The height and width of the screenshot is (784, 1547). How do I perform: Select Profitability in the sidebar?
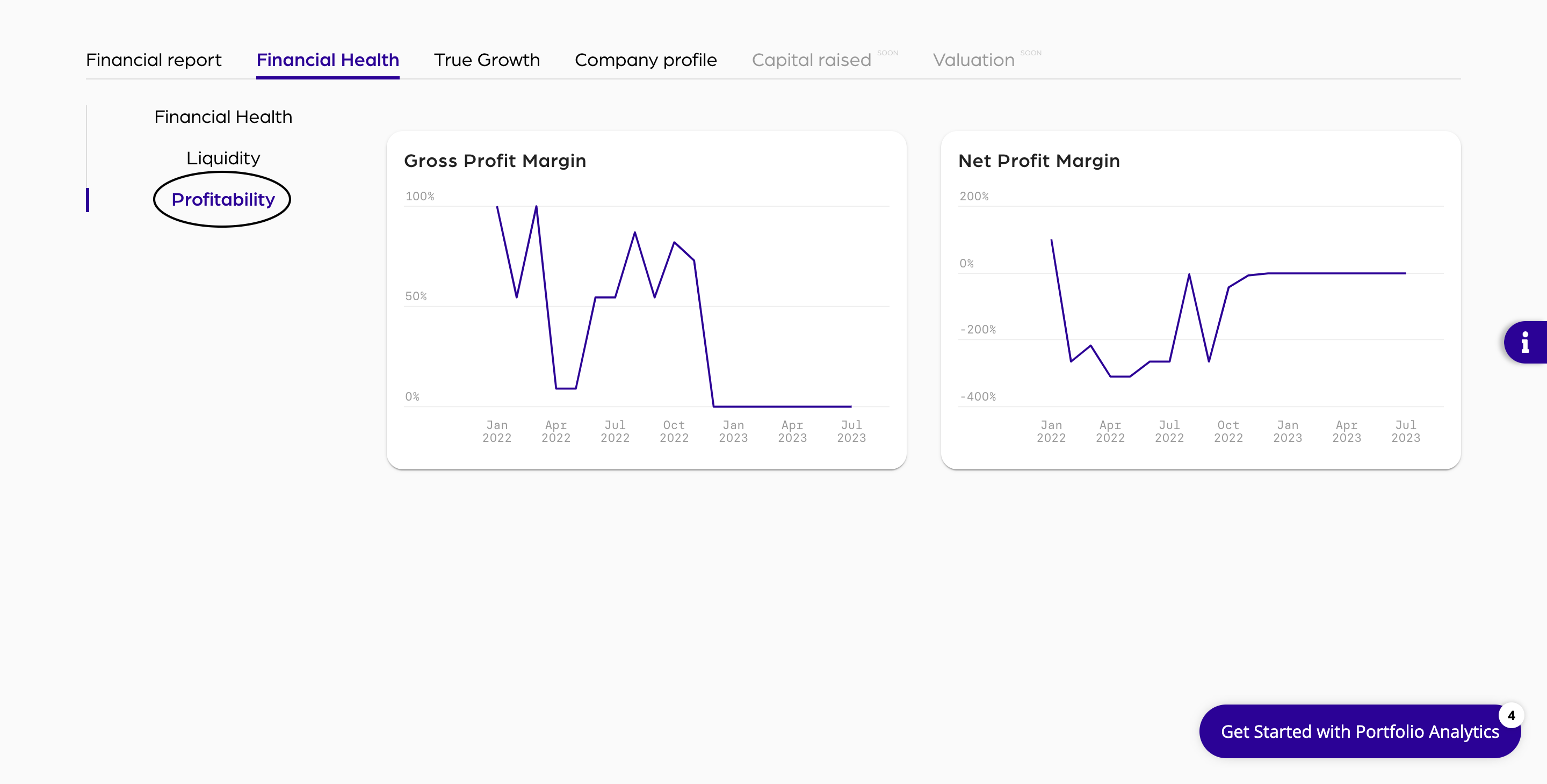pyautogui.click(x=223, y=199)
